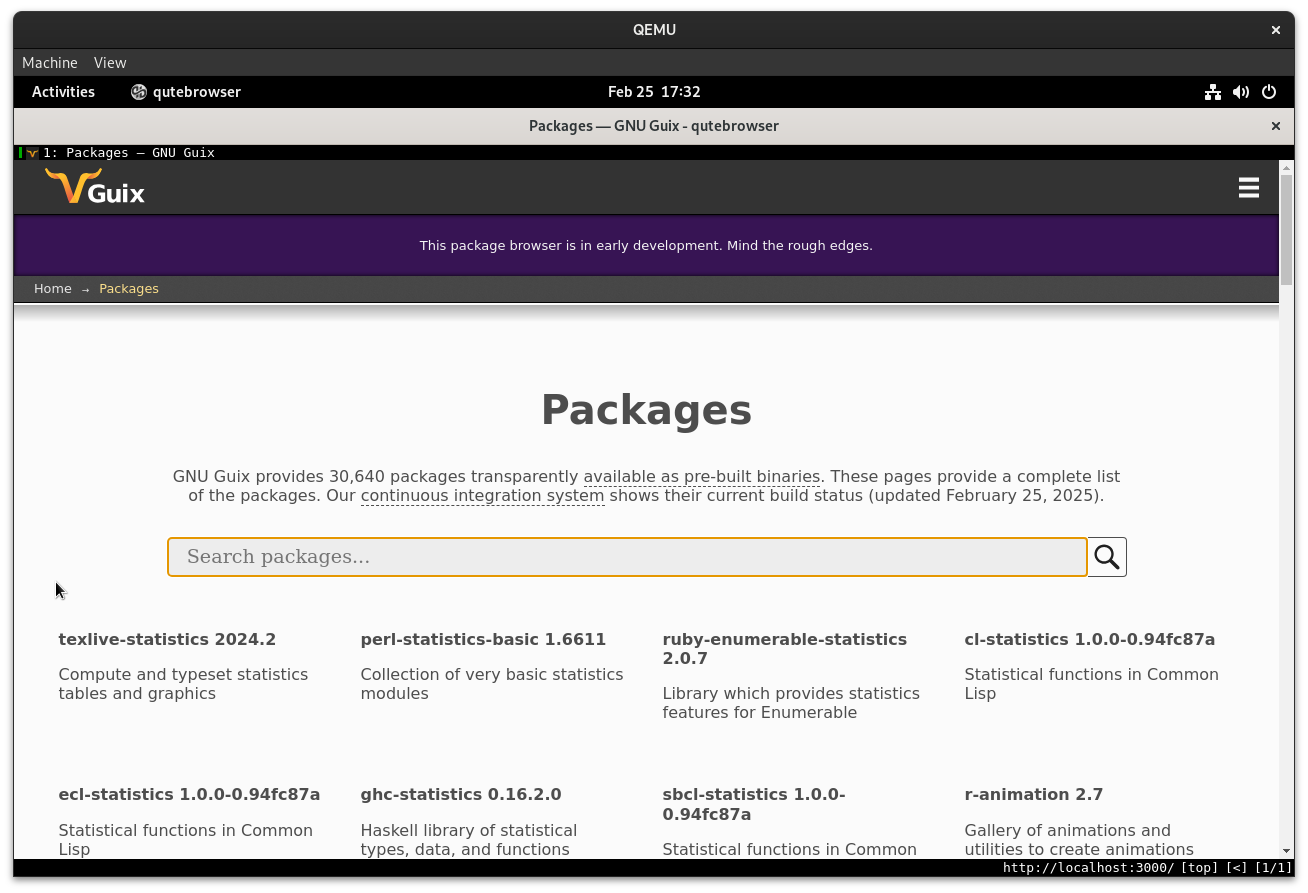Screen dimensions: 1308x893
Task: Click the page vertical scrollbar thumb
Action: (1286, 229)
